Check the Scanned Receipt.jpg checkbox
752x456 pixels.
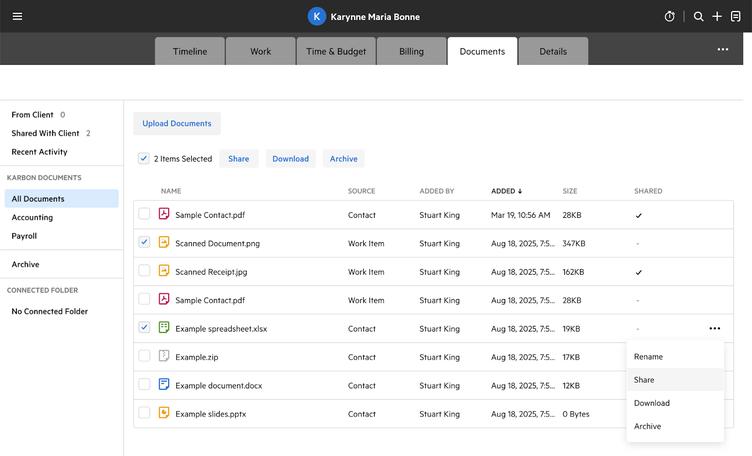click(144, 271)
